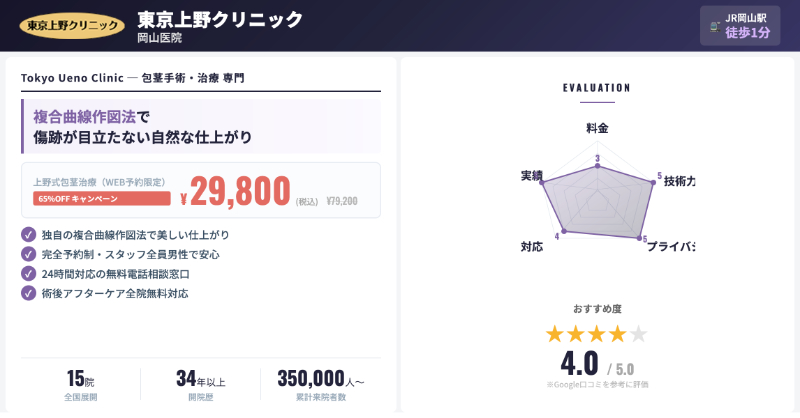Click the JR岡山駅 徒歩1分 access badge
Viewport: 800px width, 418px height.
click(739, 25)
